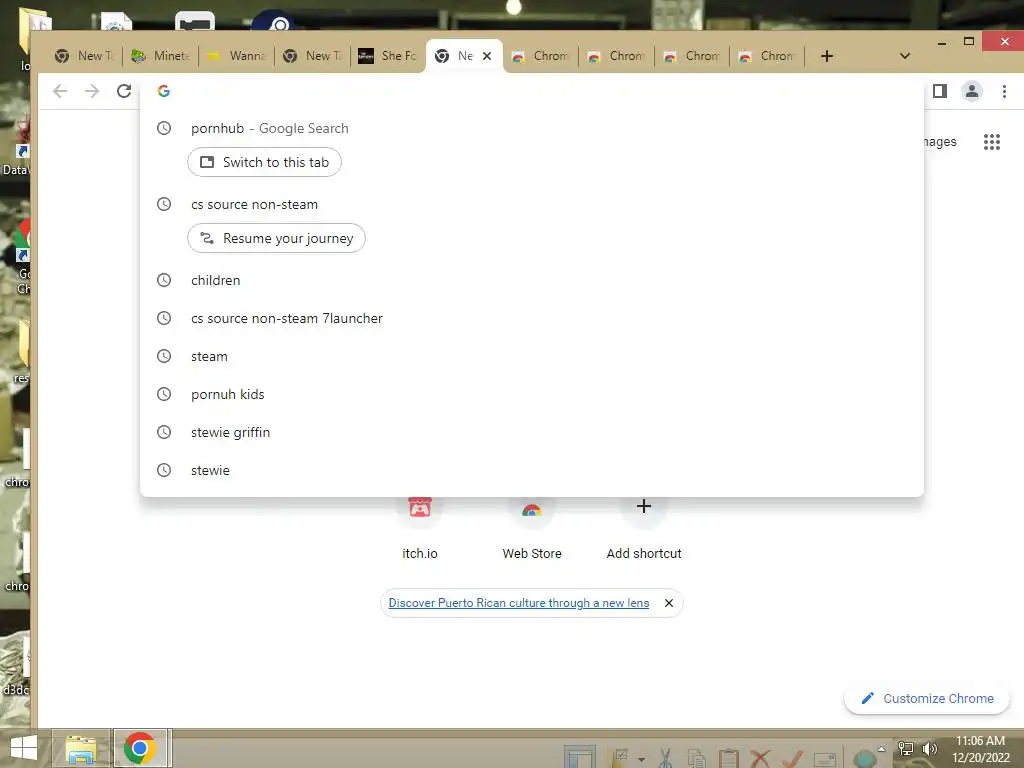
Task: Minimize the Chrome window
Action: tap(942, 42)
